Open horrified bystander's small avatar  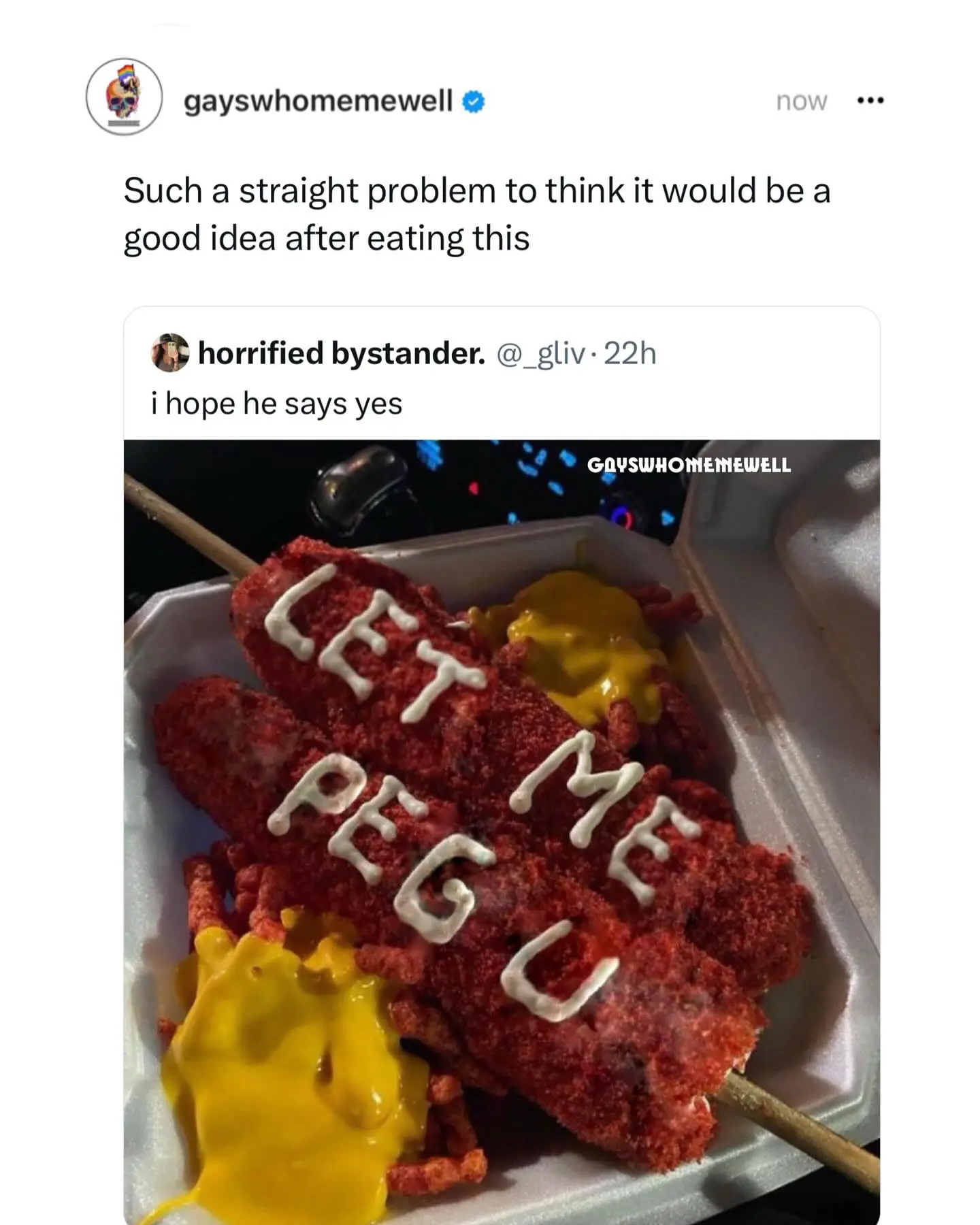click(170, 353)
